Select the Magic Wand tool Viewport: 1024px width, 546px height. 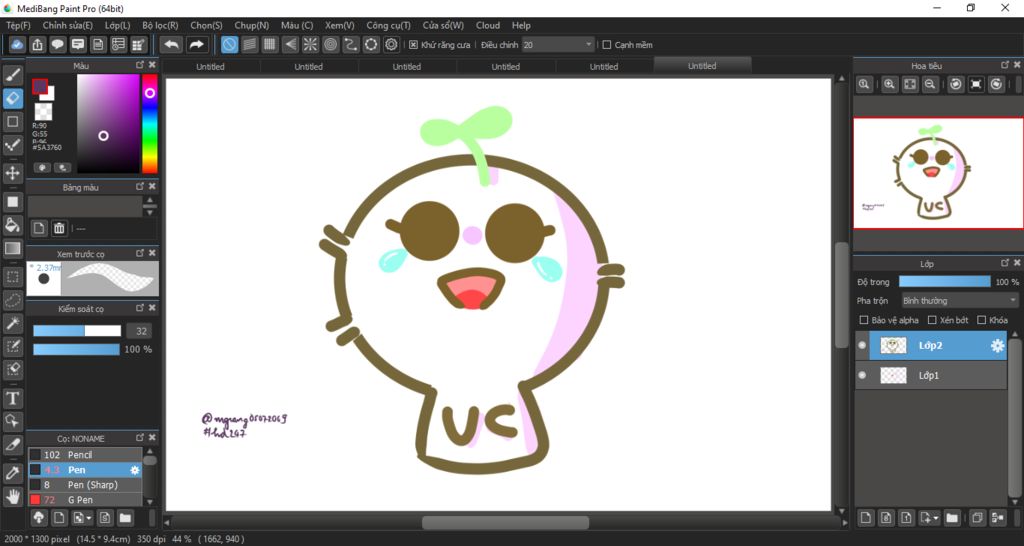(x=12, y=323)
